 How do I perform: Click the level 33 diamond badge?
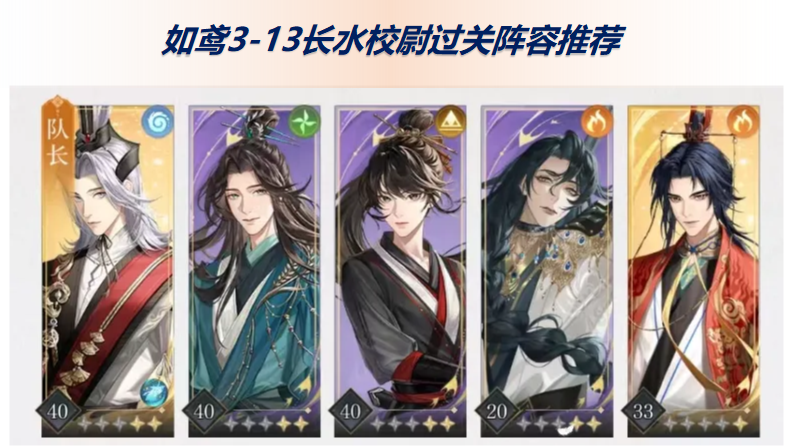tap(643, 411)
